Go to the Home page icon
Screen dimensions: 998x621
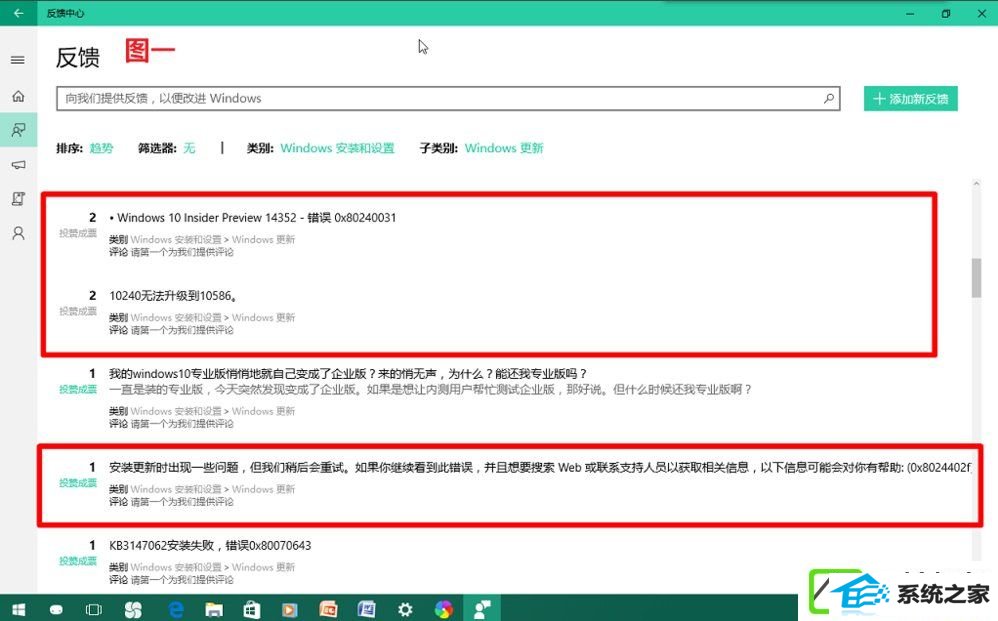tap(18, 96)
